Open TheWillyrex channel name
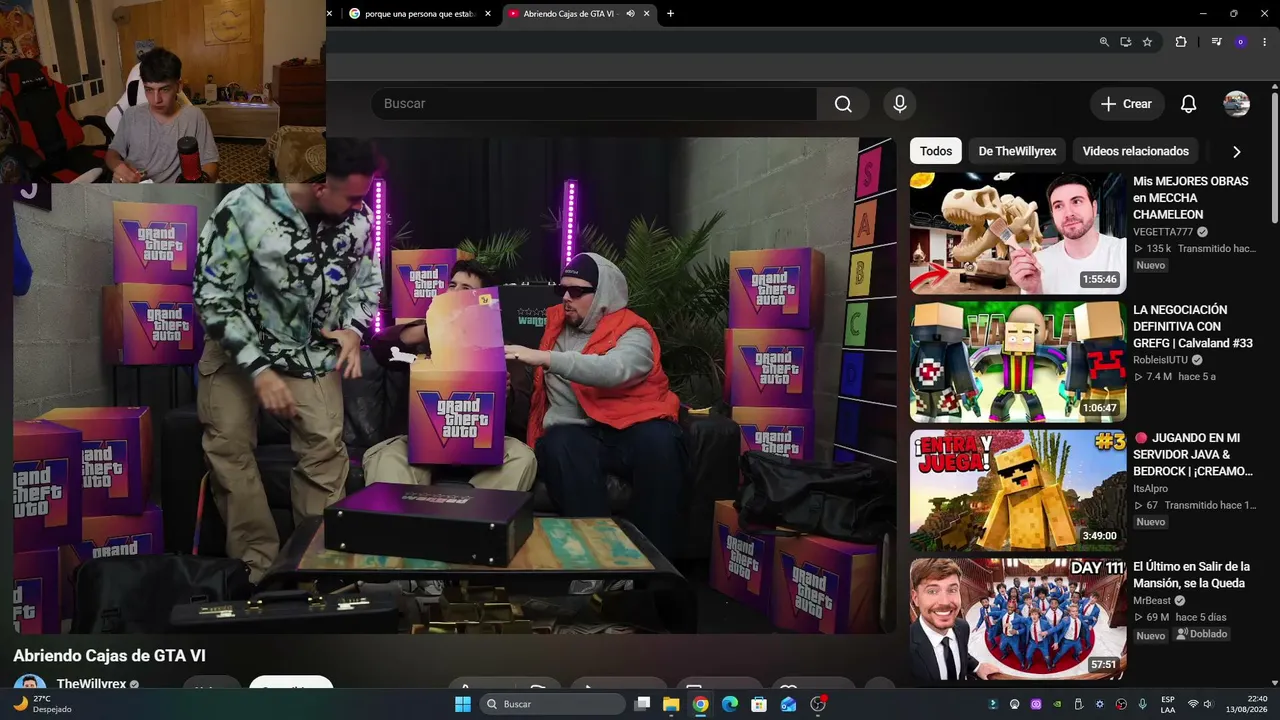1280x720 pixels. click(91, 684)
